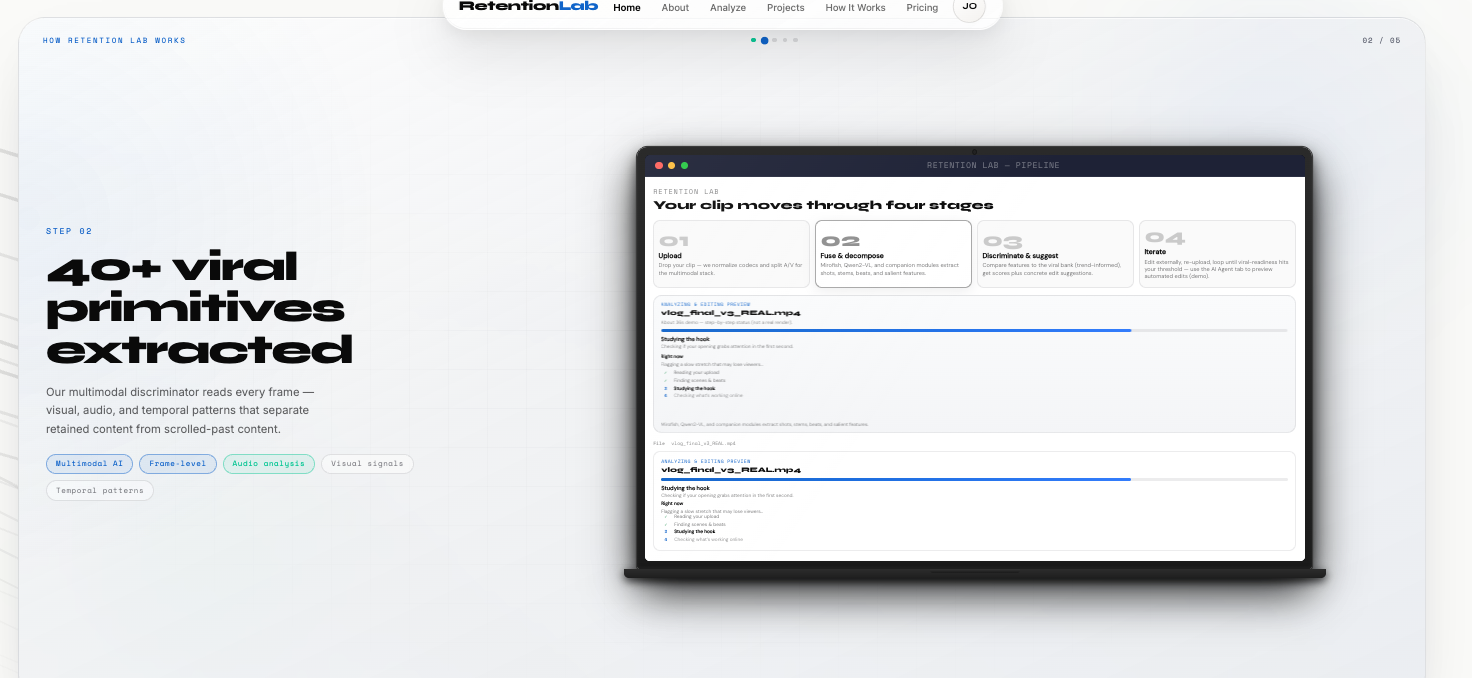The height and width of the screenshot is (678, 1472).
Task: Select How It Works in navbar
Action: tap(855, 8)
